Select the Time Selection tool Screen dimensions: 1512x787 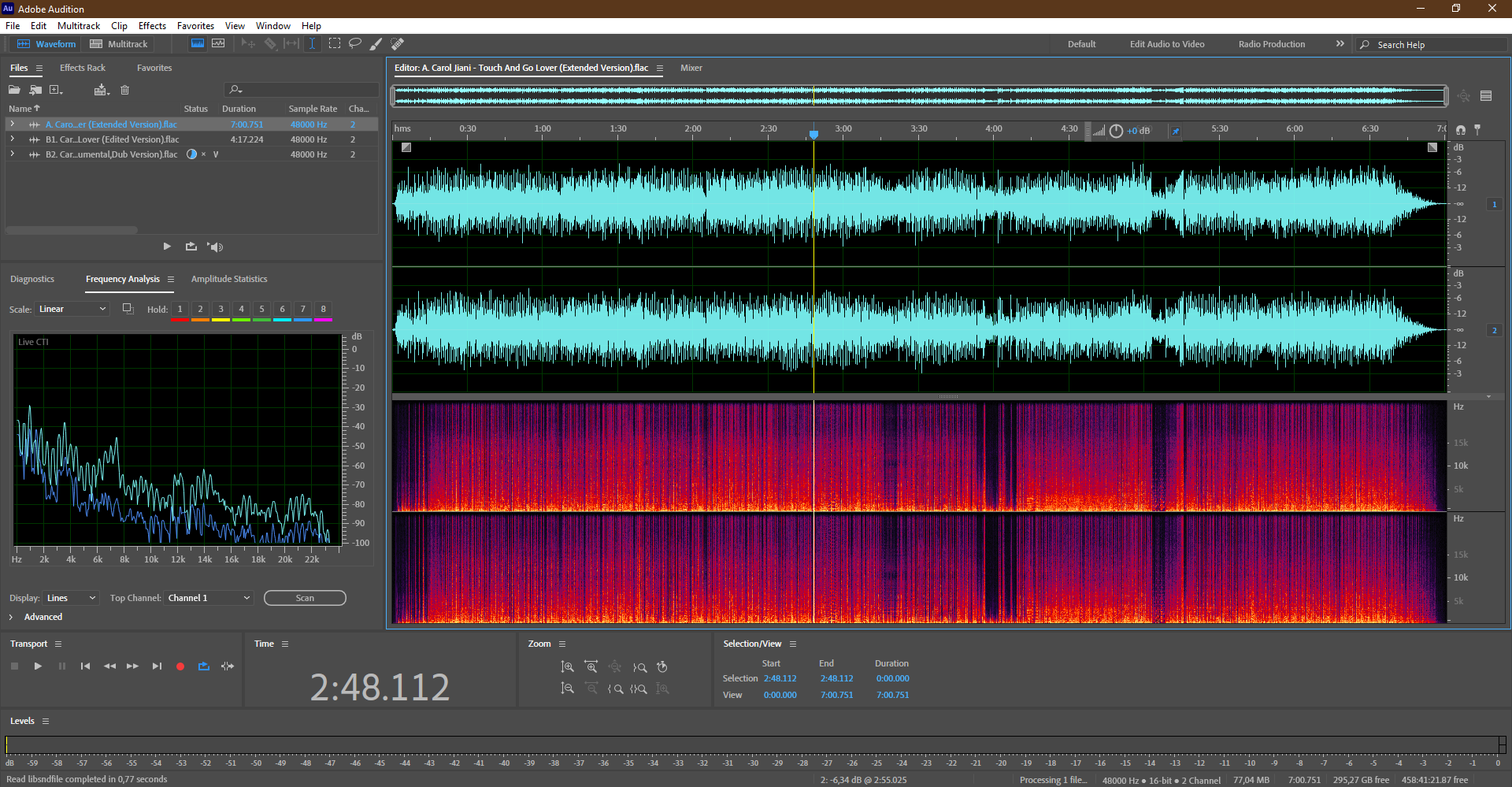(312, 44)
